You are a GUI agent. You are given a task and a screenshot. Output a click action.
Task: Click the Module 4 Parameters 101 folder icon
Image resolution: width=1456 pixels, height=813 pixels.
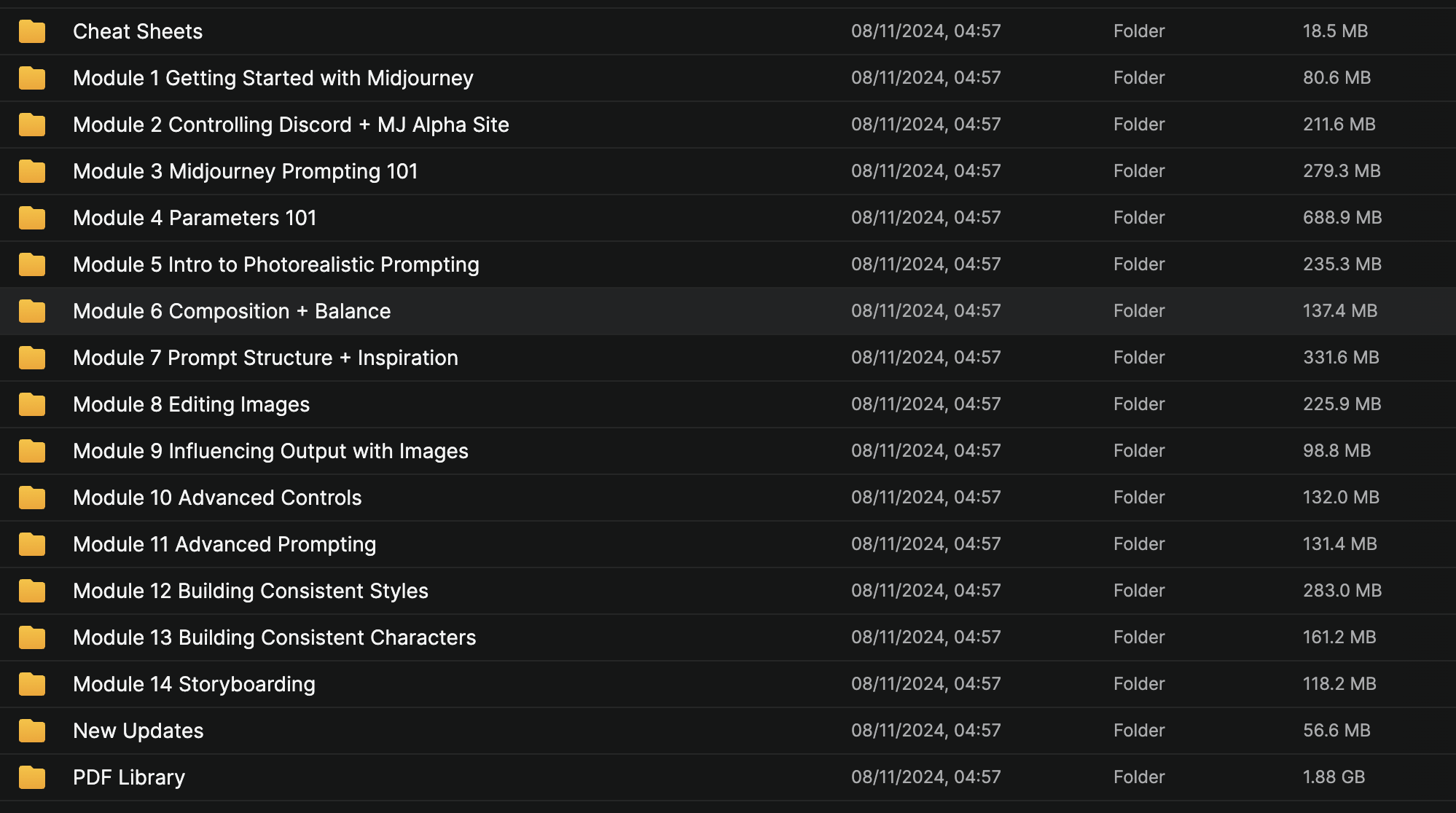pos(32,218)
